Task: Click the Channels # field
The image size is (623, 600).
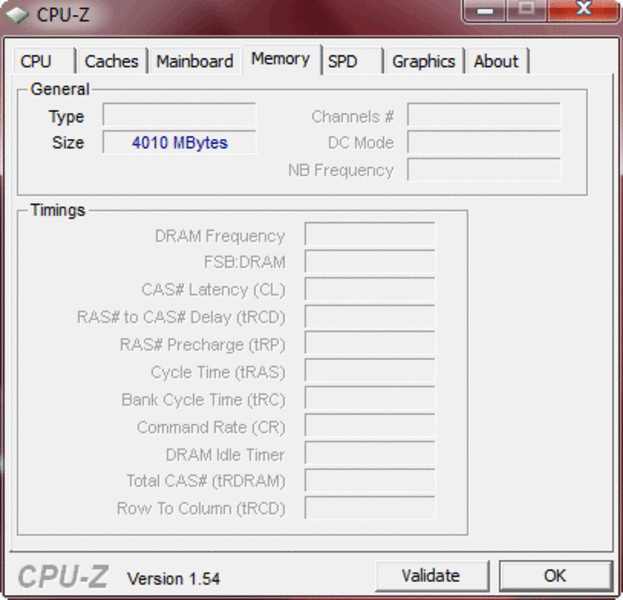Action: pos(484,115)
